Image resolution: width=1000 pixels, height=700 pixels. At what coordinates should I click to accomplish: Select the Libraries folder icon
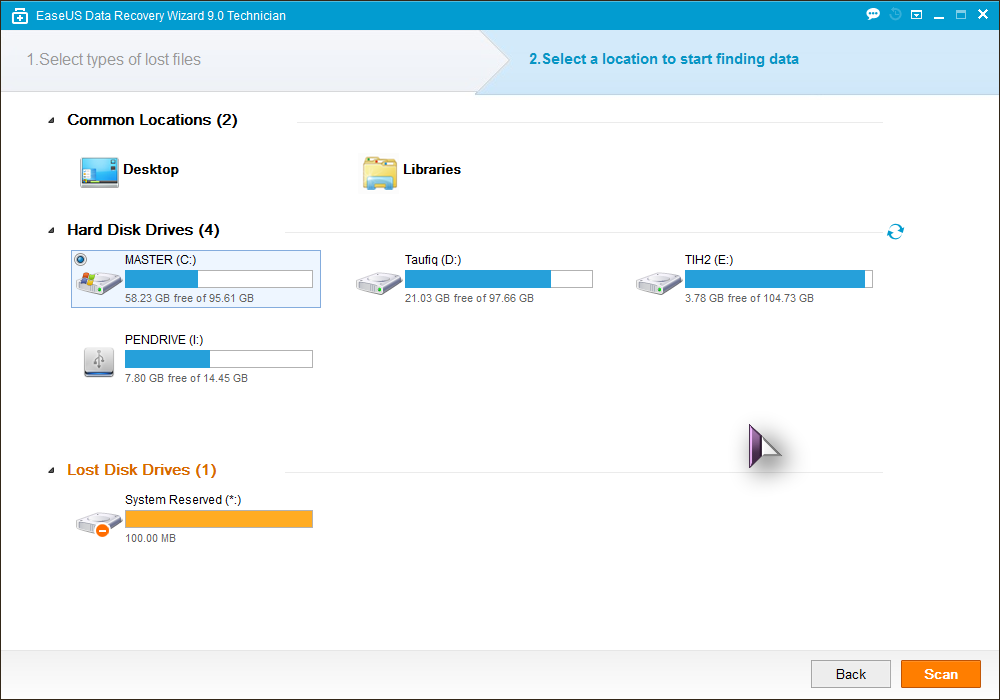[379, 173]
